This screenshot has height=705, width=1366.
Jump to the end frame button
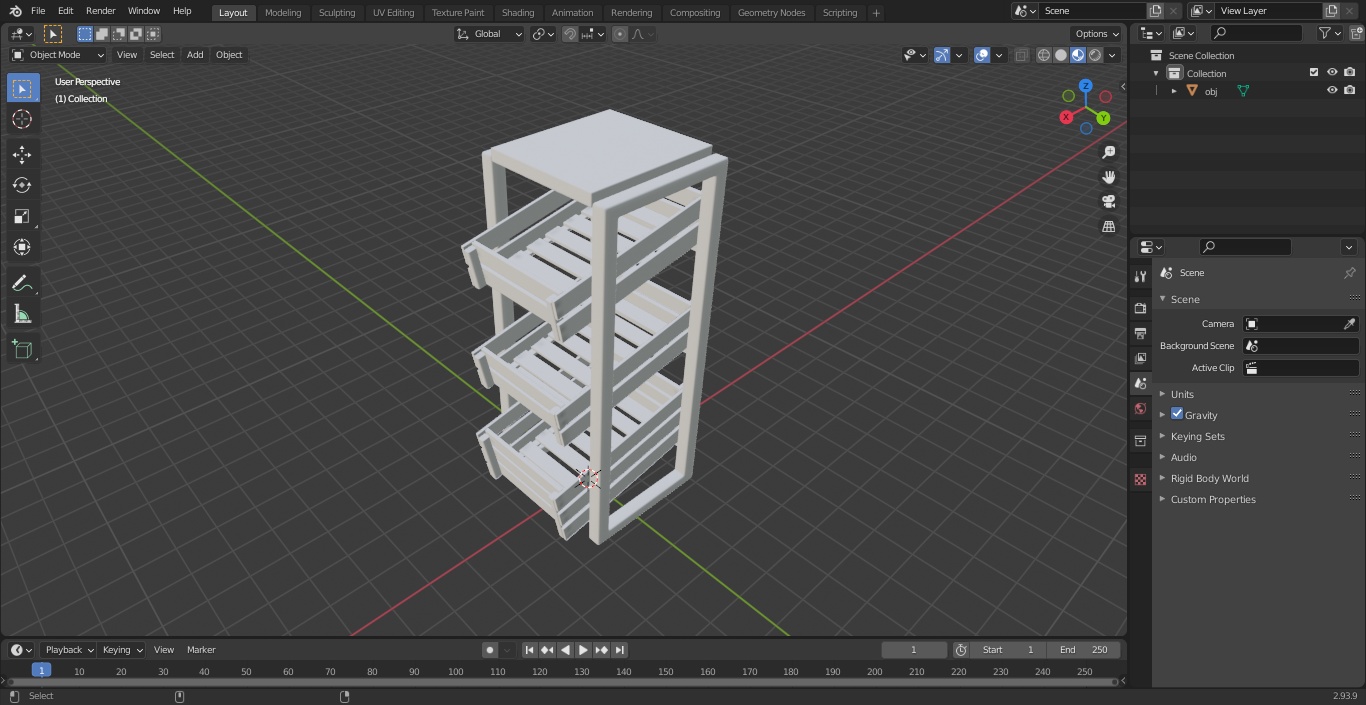(x=619, y=650)
